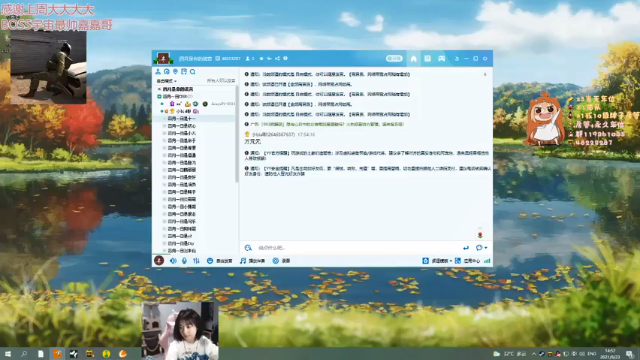Open the chat bubble options dropdown

(x=481, y=248)
